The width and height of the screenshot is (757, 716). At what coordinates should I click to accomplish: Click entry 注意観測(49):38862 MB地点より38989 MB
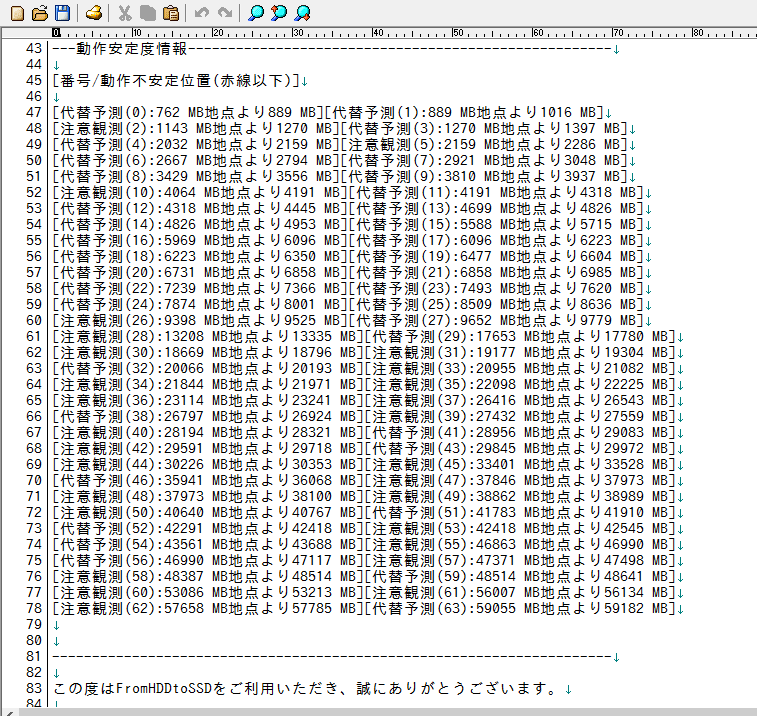520,496
